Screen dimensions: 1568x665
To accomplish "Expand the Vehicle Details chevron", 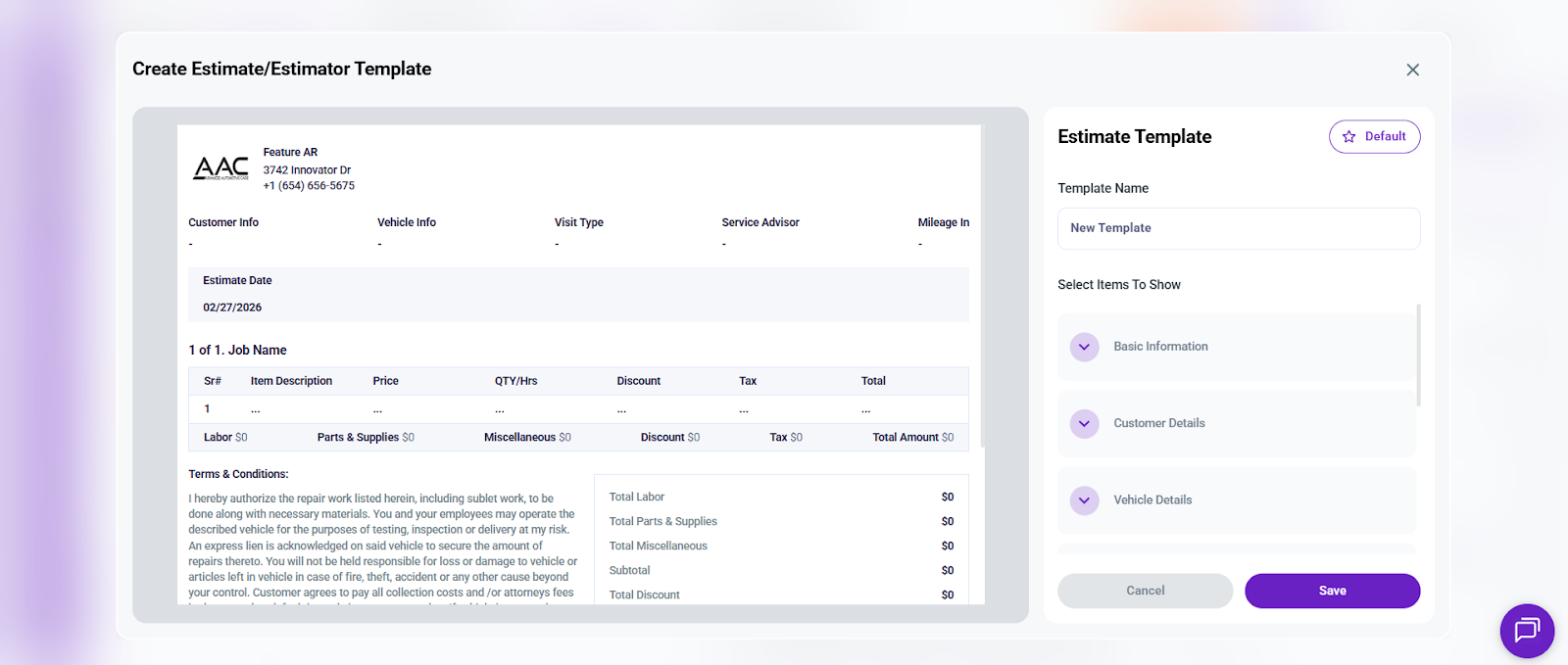I will 1084,500.
